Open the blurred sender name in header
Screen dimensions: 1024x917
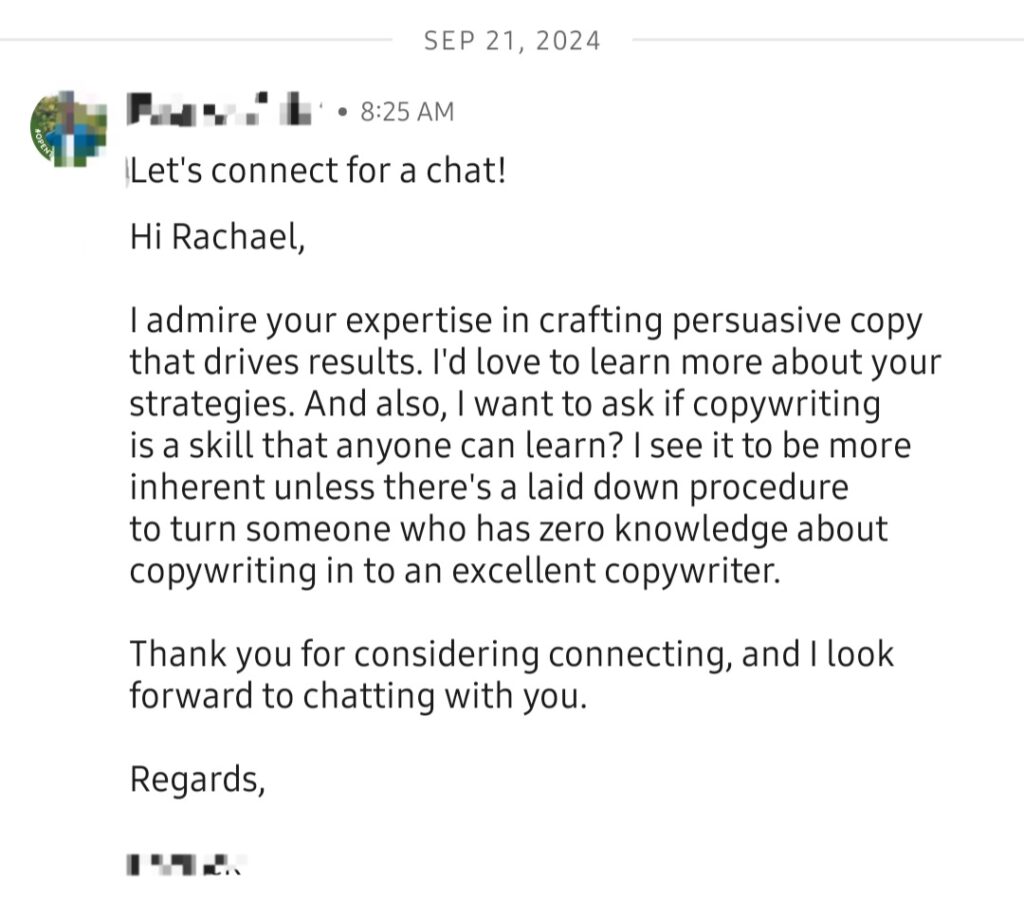click(222, 110)
